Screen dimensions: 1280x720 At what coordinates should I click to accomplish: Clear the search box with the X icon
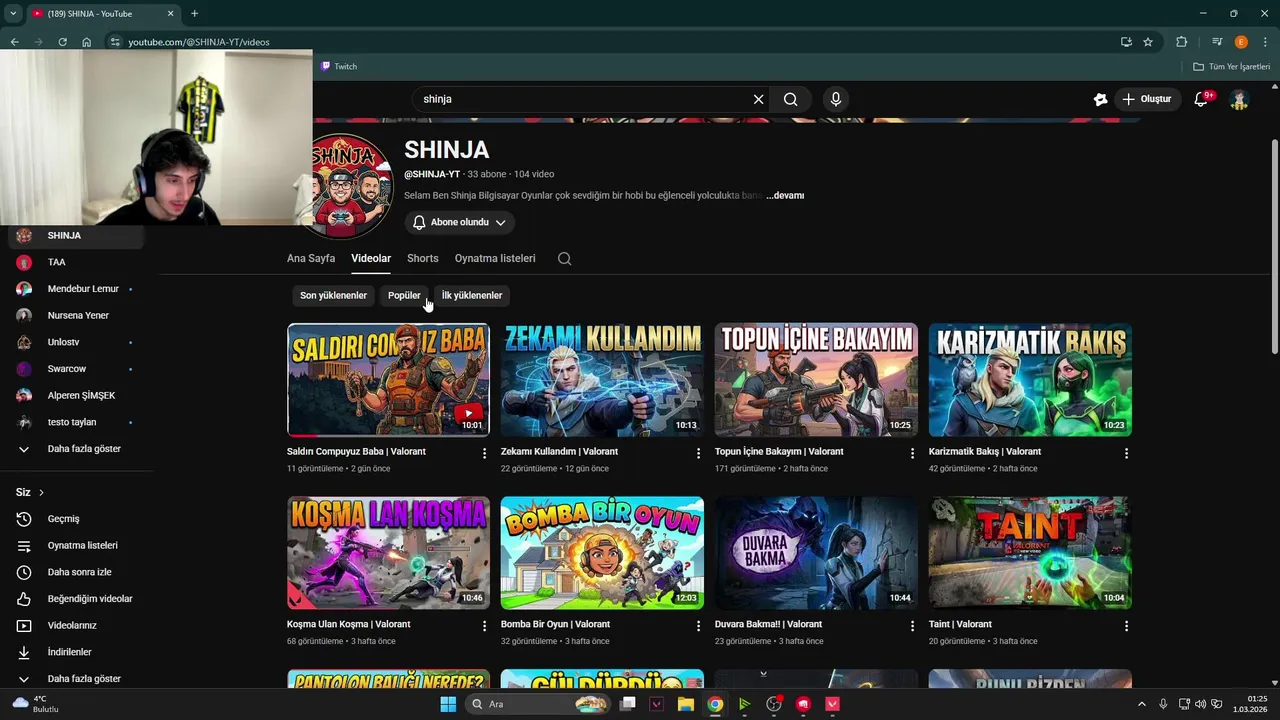[758, 99]
